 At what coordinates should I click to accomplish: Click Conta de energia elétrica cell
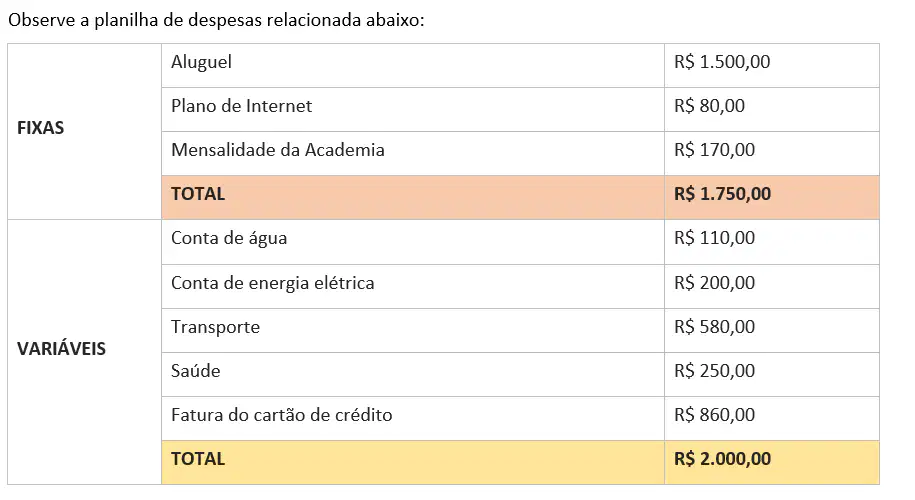413,286
